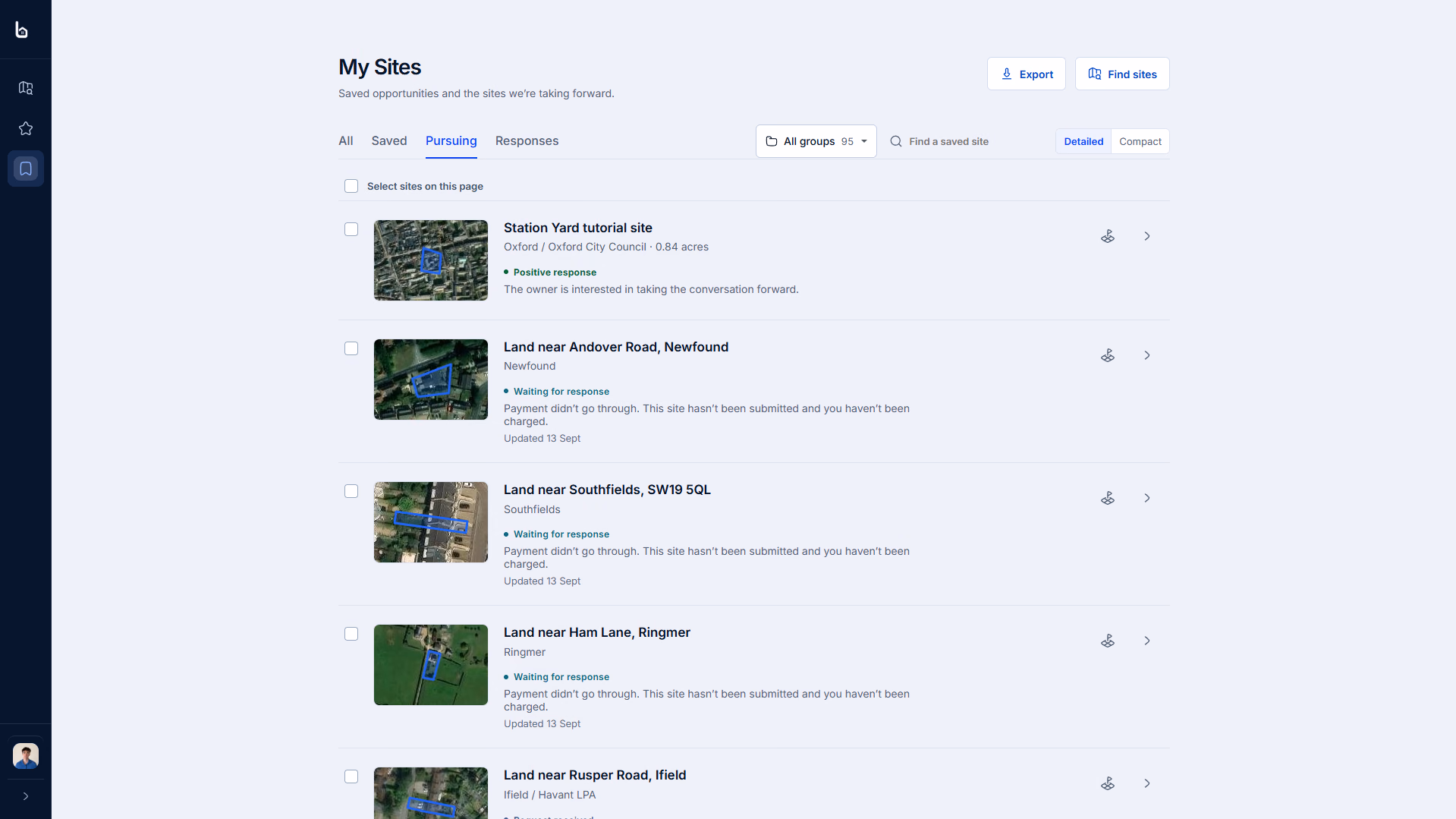The height and width of the screenshot is (819, 1456).
Task: Select the Detailed view
Action: pos(1083,141)
